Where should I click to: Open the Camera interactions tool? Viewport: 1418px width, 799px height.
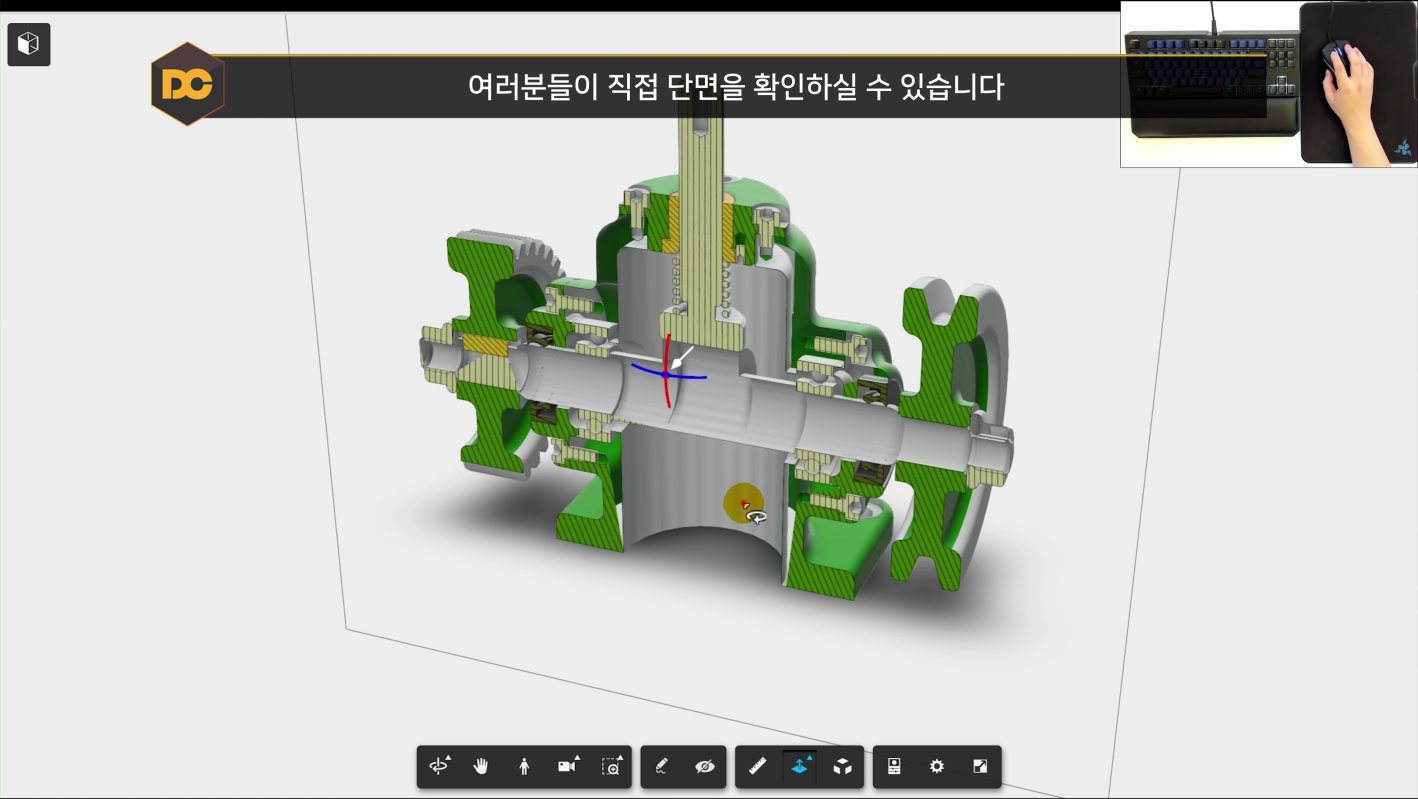tap(568, 766)
